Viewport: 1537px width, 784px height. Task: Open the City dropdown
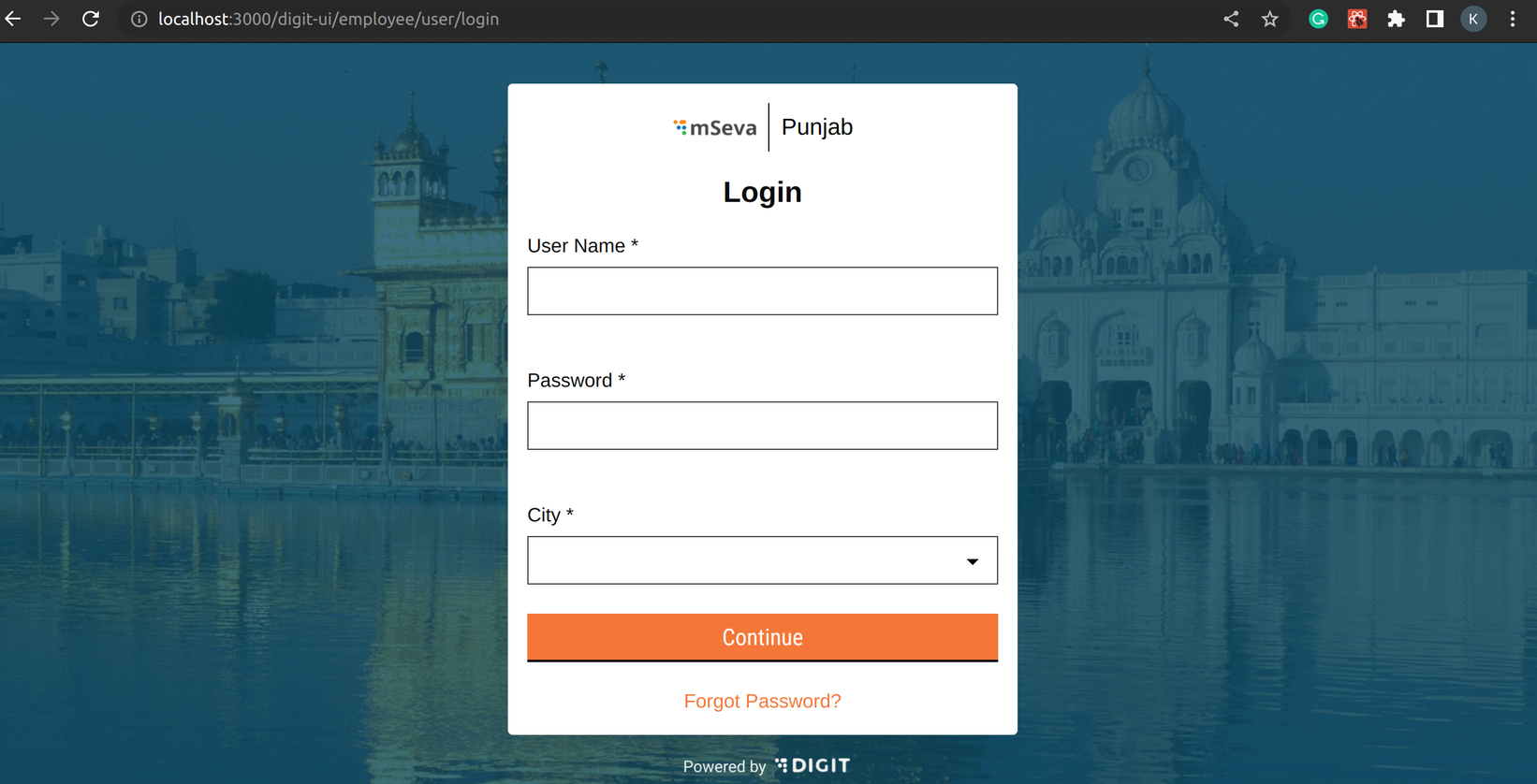762,560
